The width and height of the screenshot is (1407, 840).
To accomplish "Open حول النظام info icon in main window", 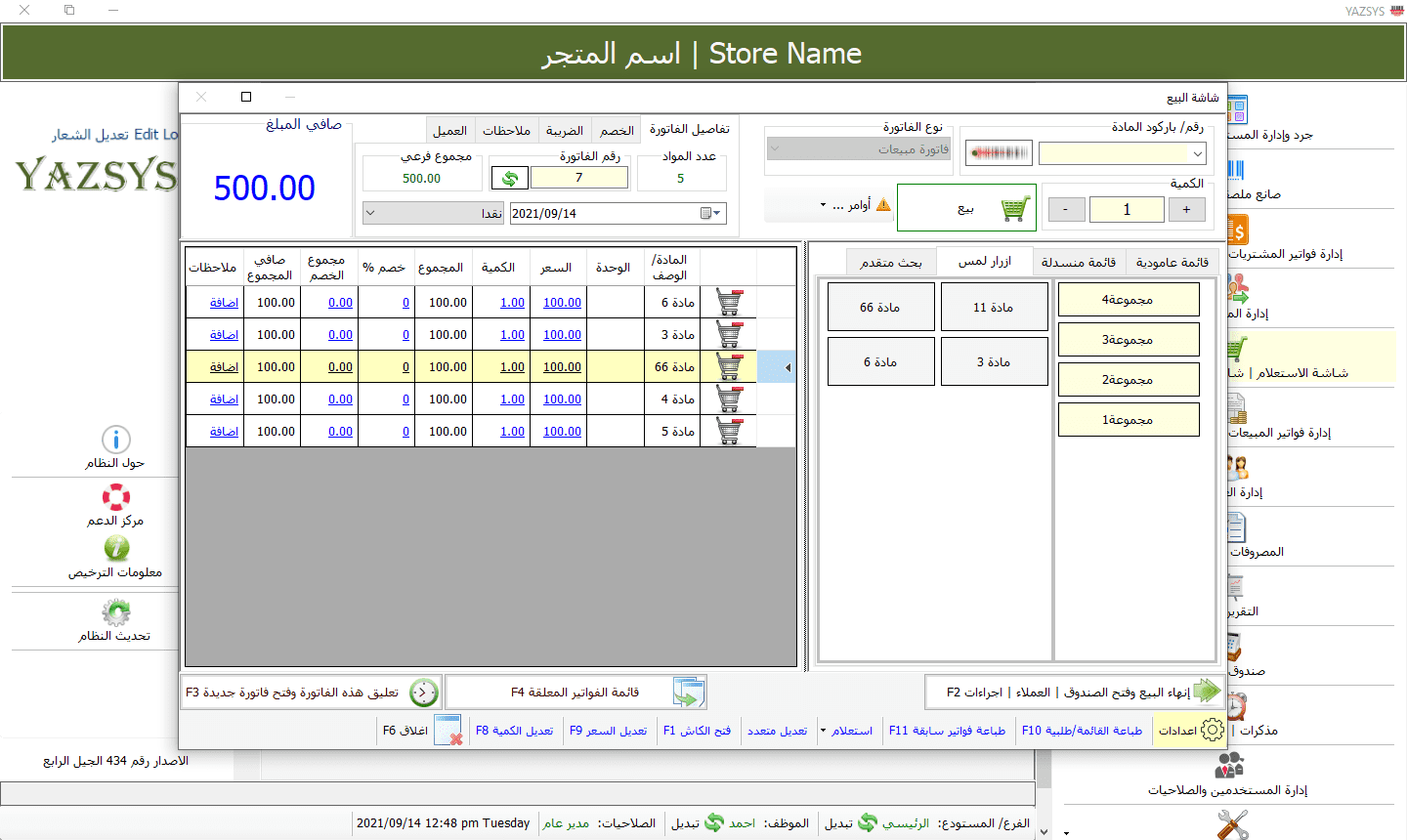I will pos(116,440).
